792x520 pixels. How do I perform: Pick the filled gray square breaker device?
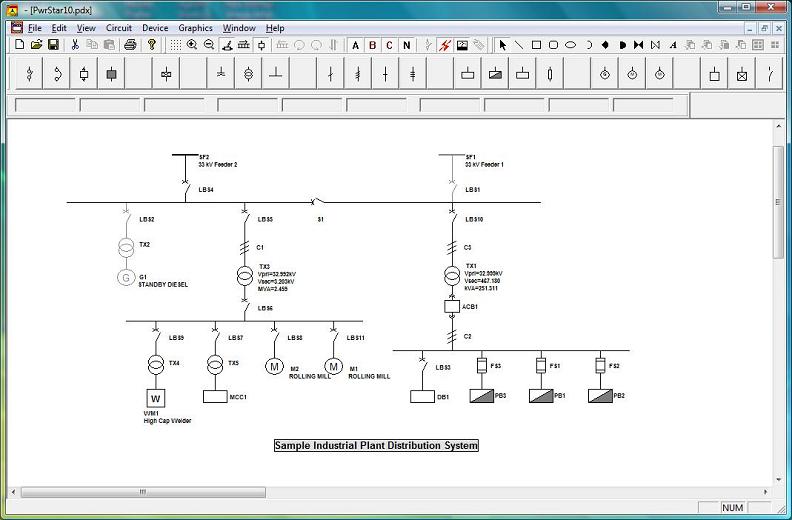[x=112, y=74]
